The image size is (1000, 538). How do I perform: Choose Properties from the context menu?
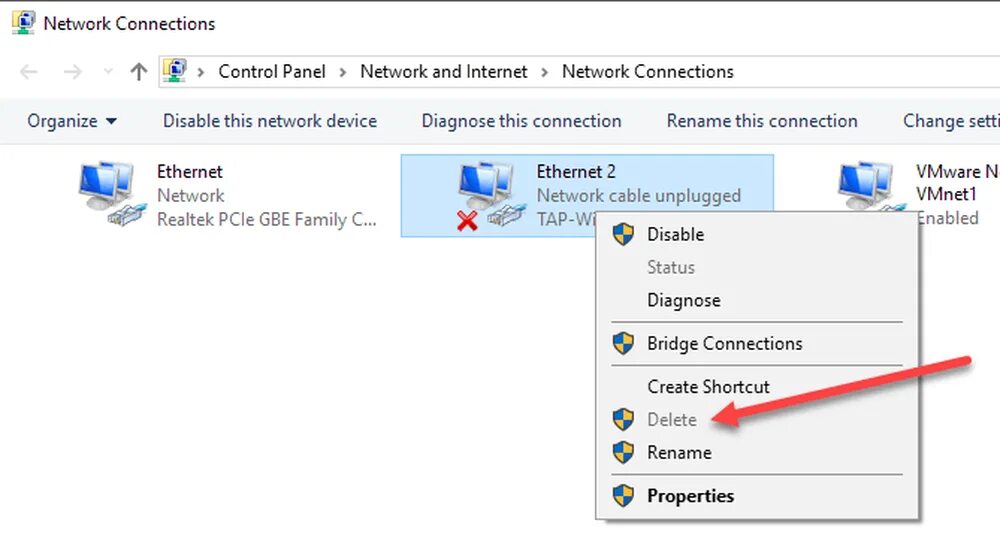(x=690, y=496)
